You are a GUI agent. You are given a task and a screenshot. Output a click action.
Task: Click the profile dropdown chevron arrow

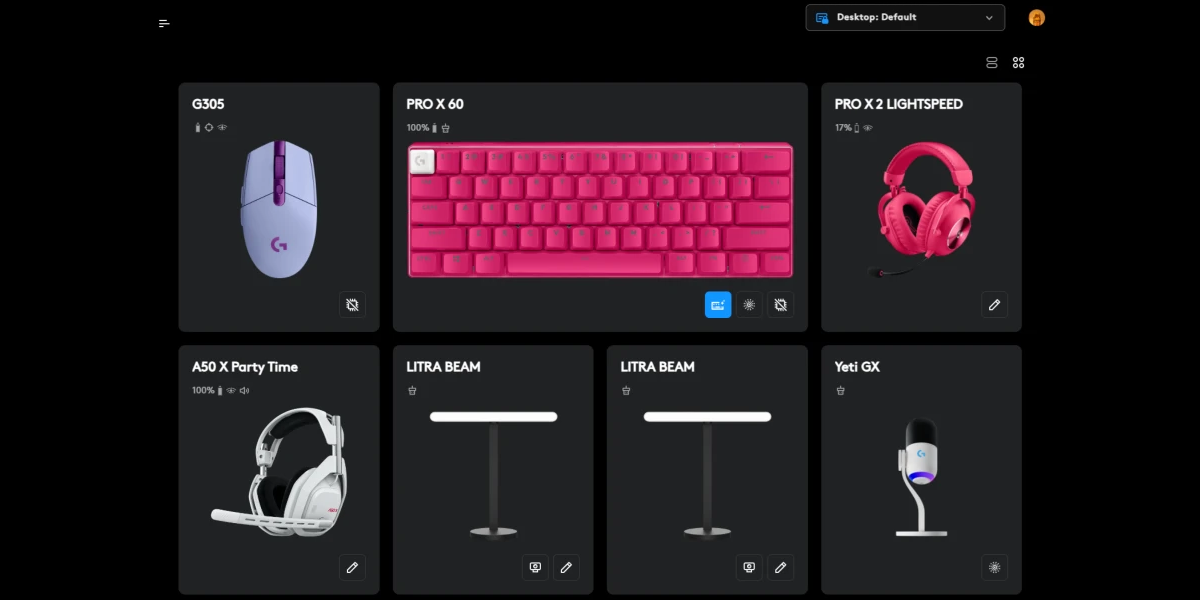989,17
